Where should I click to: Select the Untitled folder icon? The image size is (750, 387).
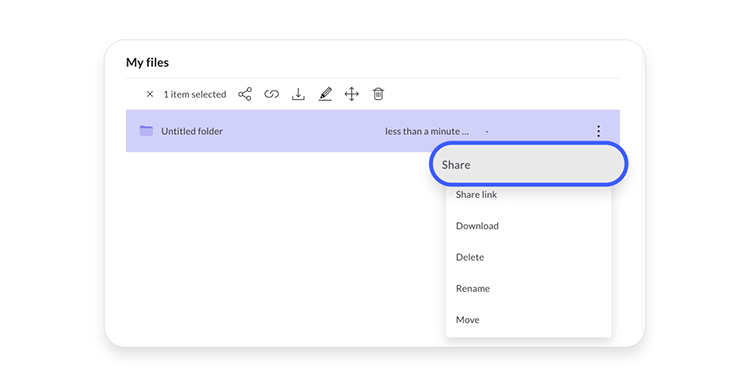point(146,131)
